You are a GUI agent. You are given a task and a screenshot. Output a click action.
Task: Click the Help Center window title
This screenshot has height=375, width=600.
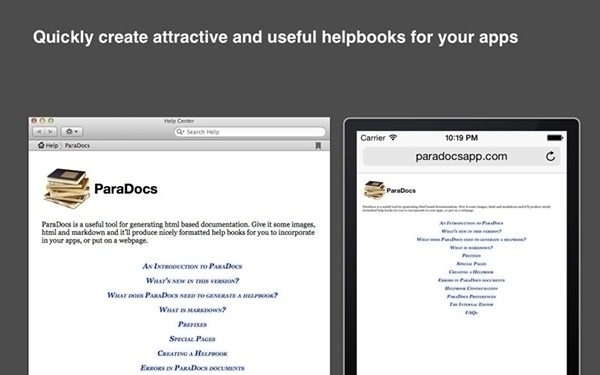[x=179, y=121]
